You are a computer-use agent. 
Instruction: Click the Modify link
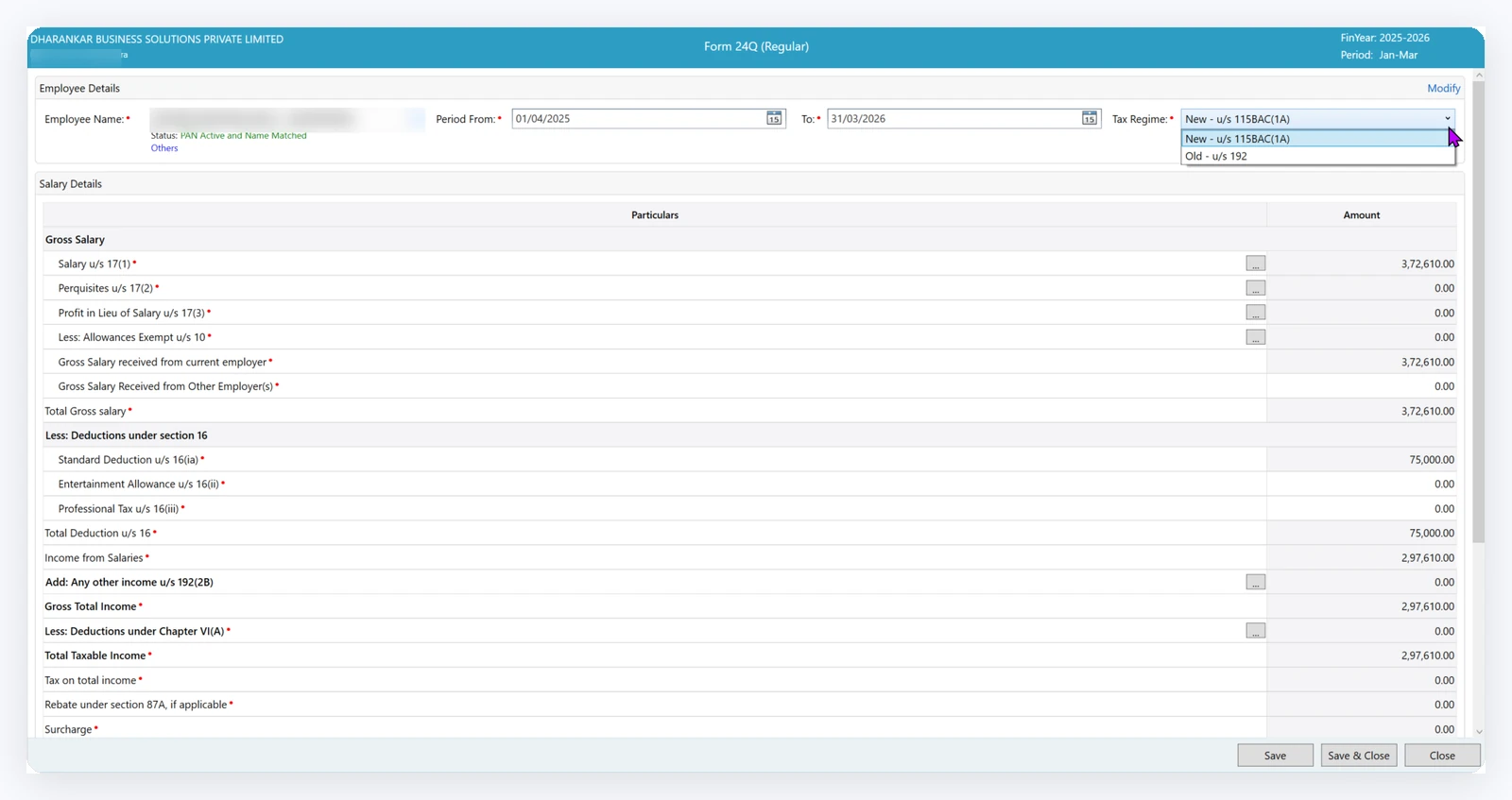pos(1443,88)
